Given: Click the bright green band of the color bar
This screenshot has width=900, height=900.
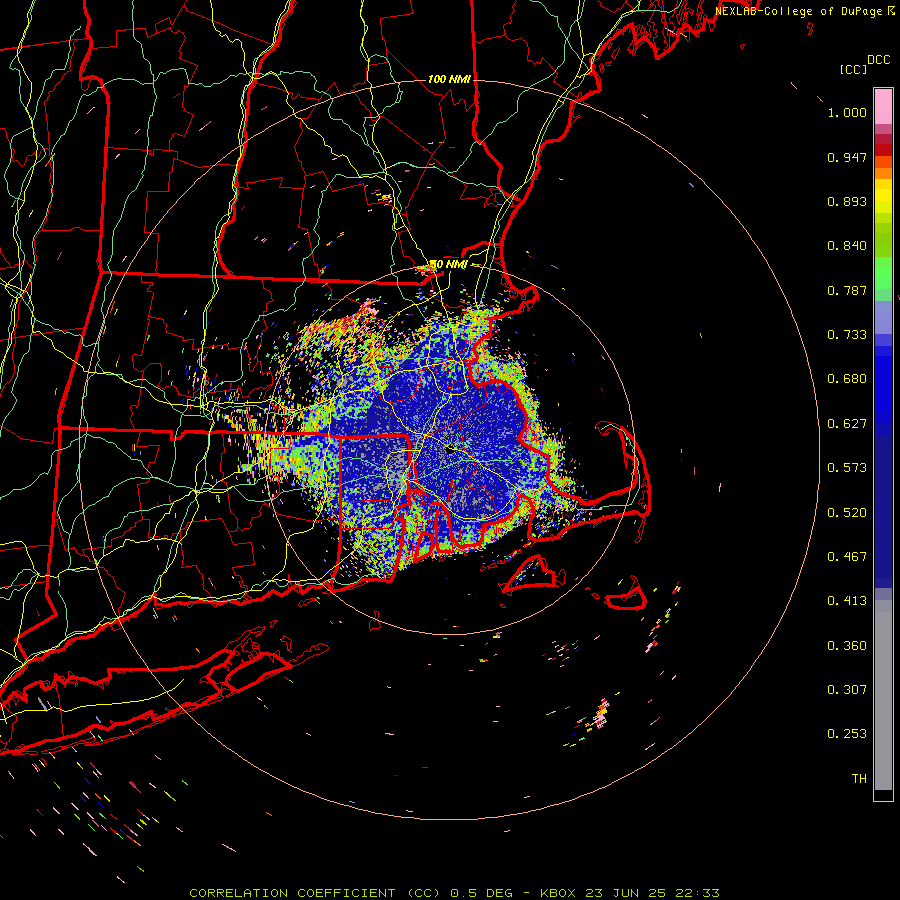Looking at the screenshot, I should tap(883, 273).
